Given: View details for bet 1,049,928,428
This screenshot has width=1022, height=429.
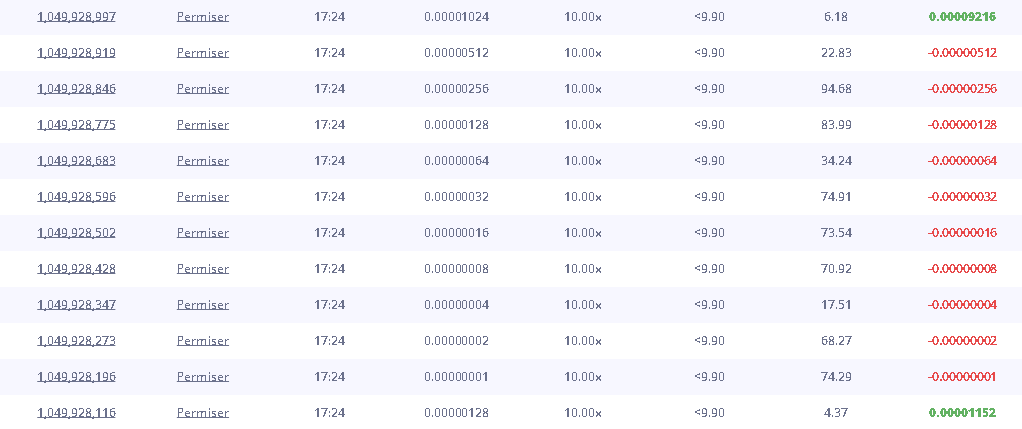Looking at the screenshot, I should (76, 269).
